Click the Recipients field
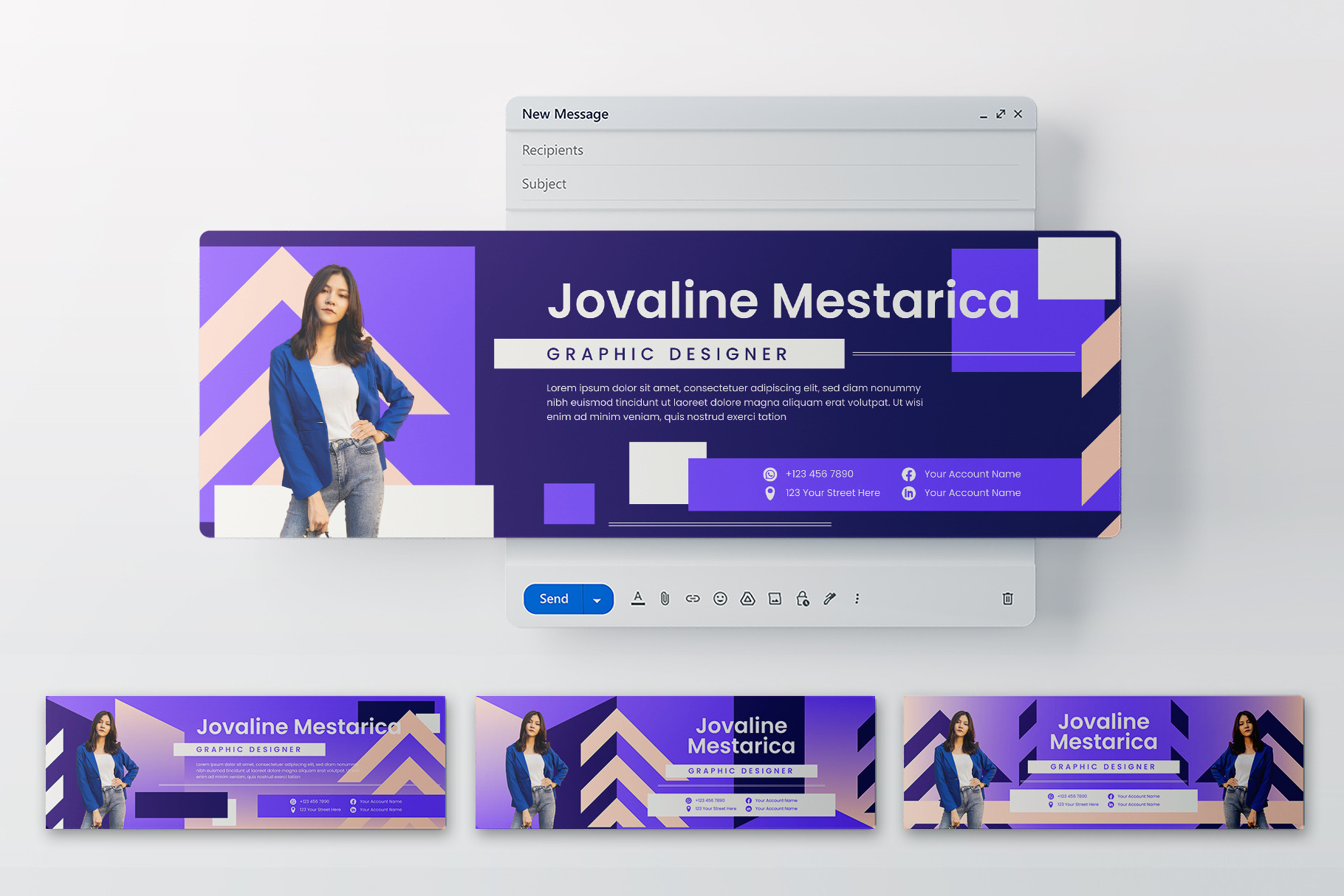Screen dimensions: 1344x896 click(770, 150)
